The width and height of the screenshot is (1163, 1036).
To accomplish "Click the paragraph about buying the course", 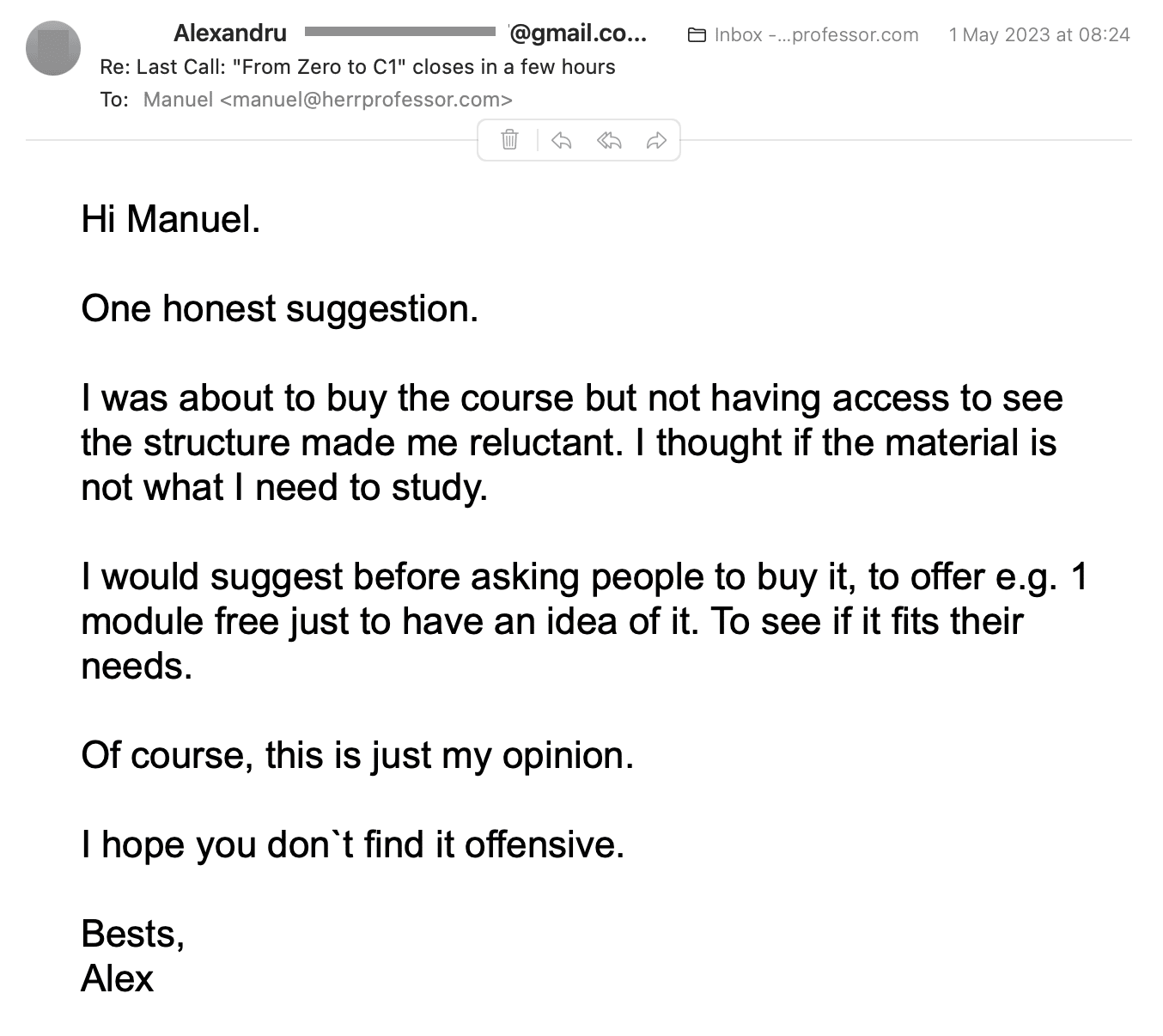I will coord(571,442).
